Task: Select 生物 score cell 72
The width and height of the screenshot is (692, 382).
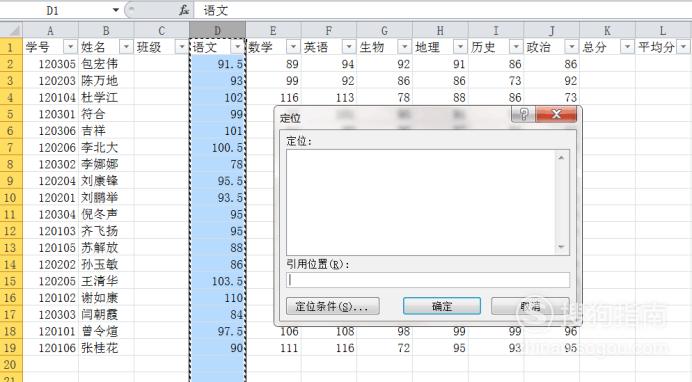Action: point(384,348)
